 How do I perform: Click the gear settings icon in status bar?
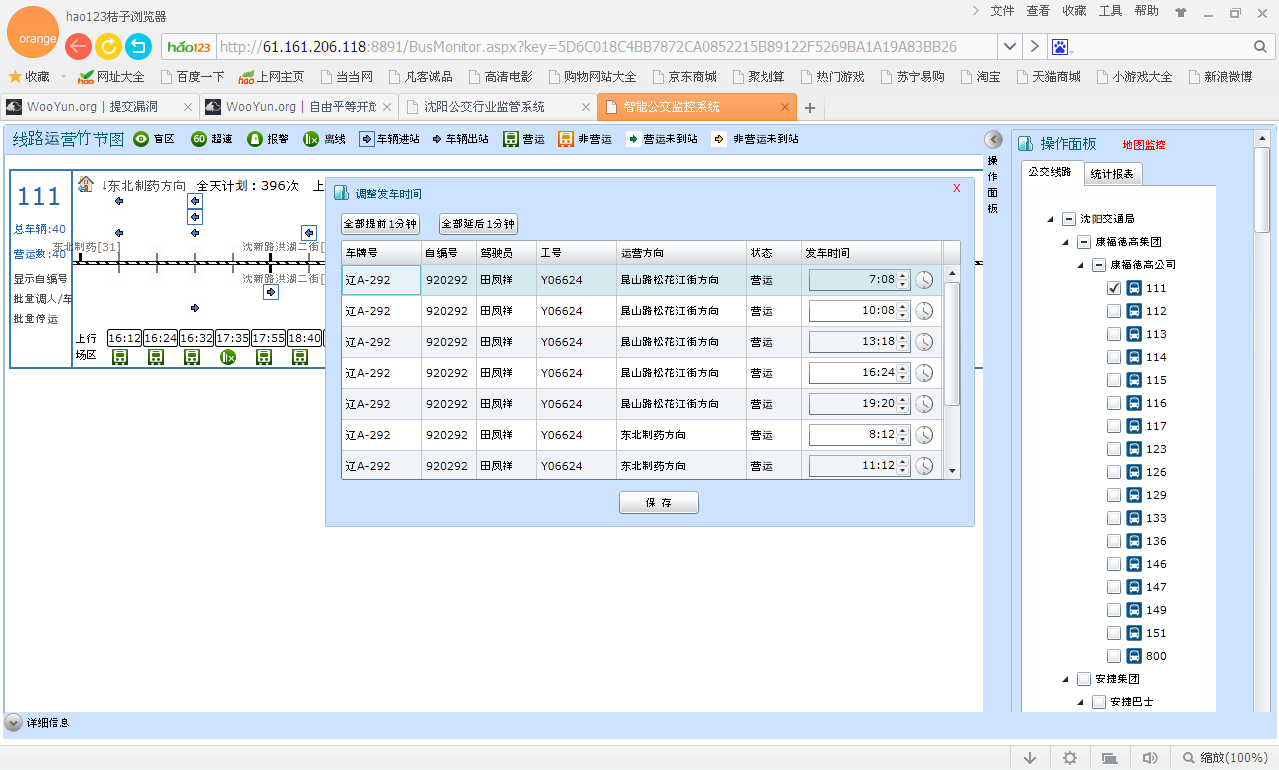coord(1070,758)
